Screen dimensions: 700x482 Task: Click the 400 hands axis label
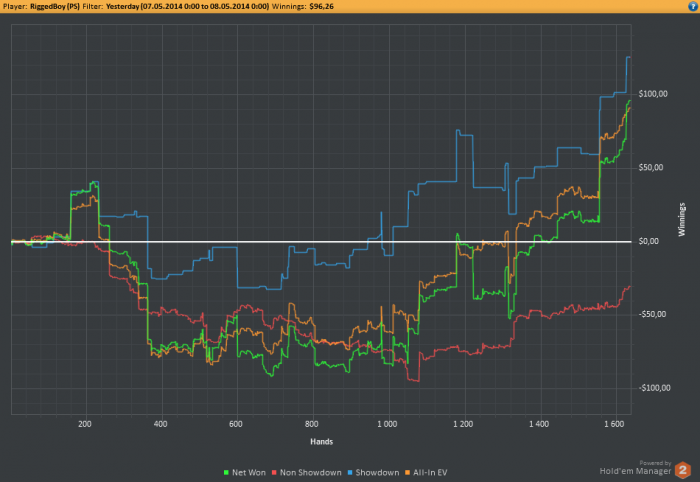[161, 424]
